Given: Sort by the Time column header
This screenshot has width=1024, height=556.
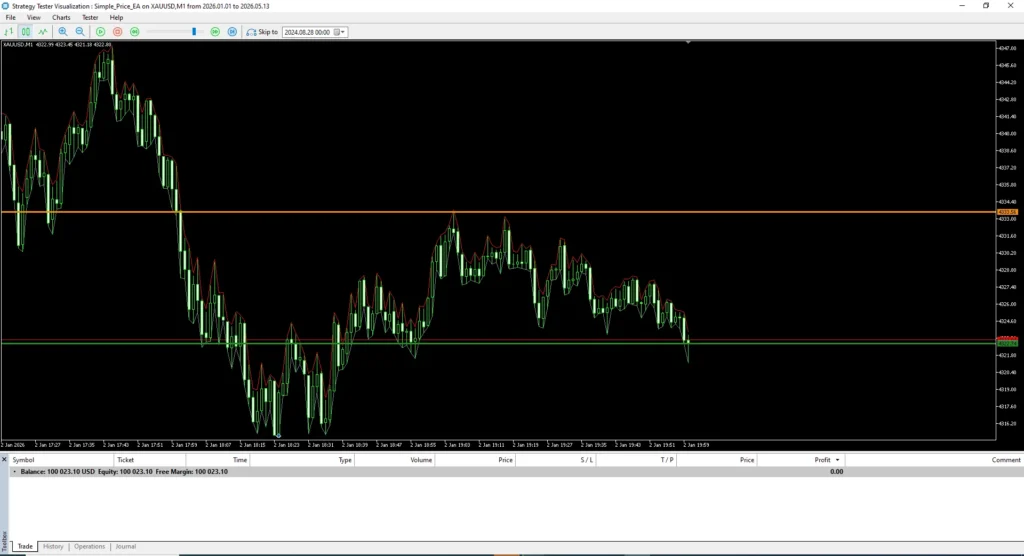Looking at the screenshot, I should tap(217, 460).
